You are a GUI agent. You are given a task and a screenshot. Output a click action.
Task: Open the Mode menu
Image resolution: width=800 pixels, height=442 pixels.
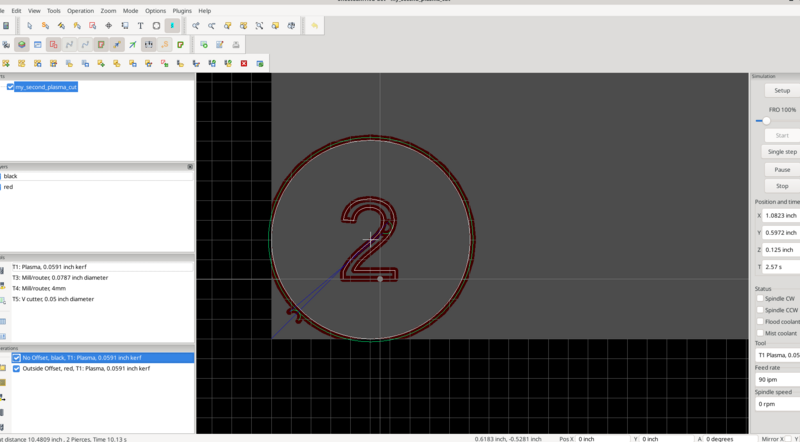130,11
